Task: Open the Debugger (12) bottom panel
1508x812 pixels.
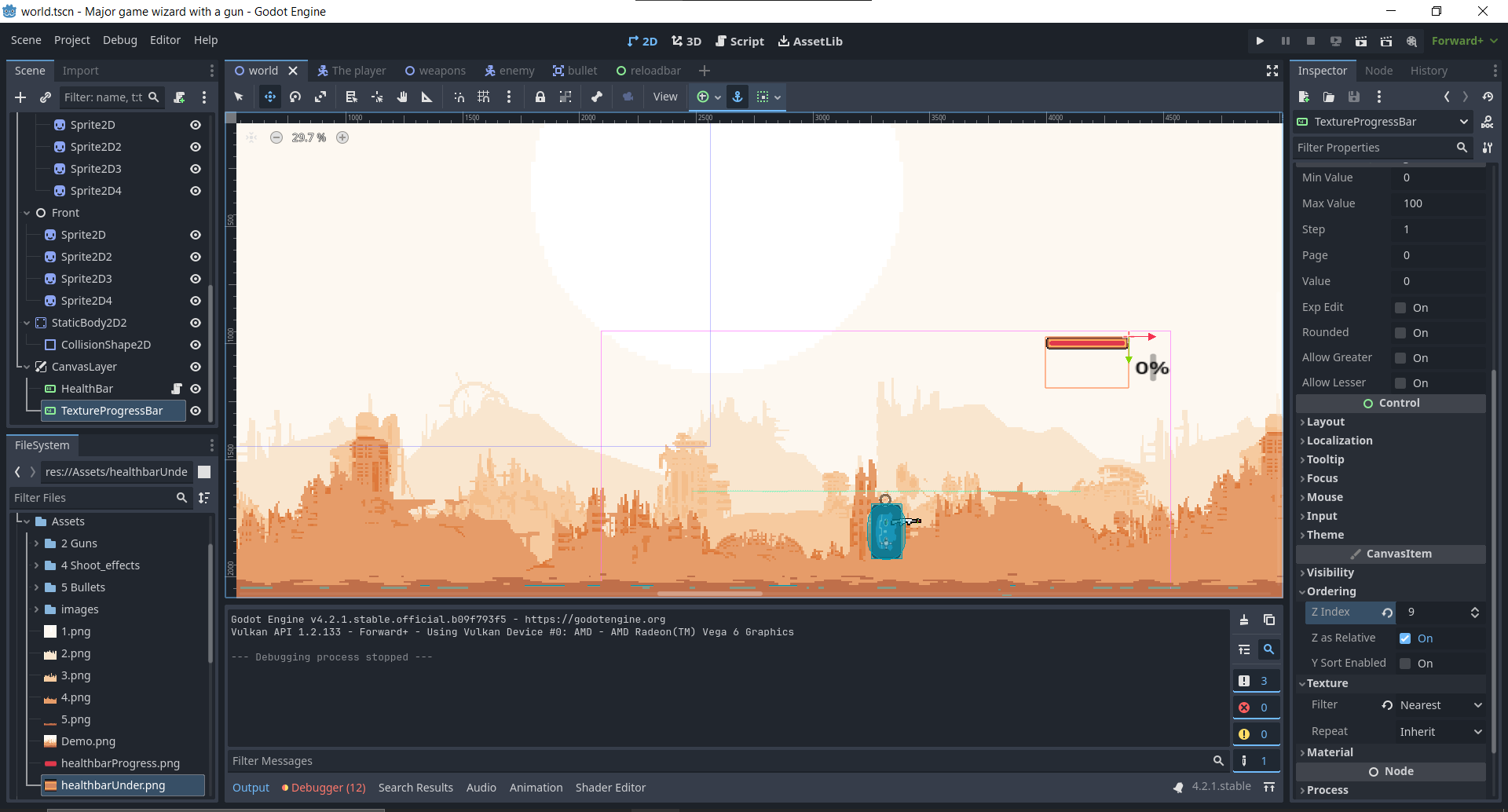Action: [324, 788]
